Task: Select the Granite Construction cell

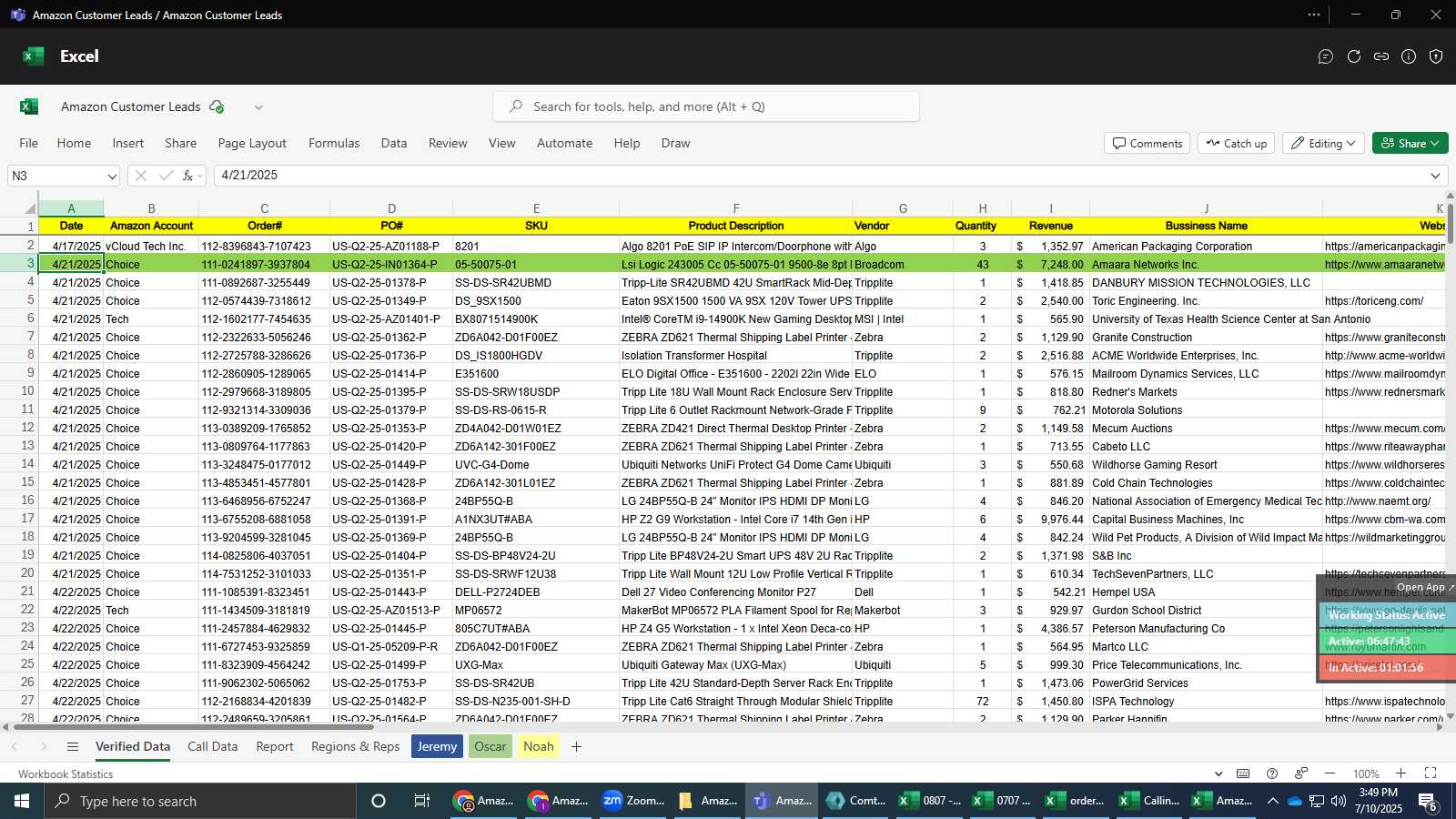Action: click(1206, 338)
